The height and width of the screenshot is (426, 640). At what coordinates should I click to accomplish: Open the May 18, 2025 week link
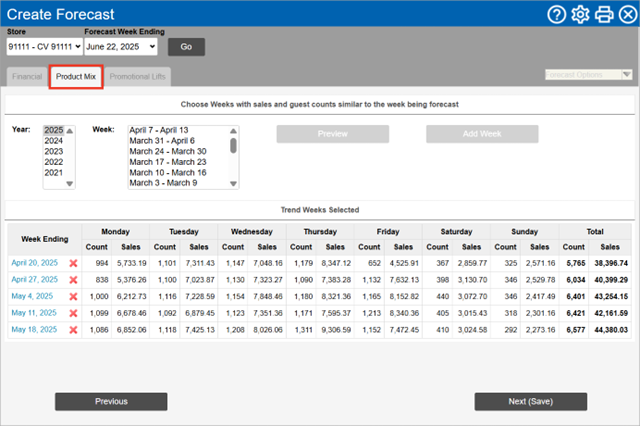pyautogui.click(x=34, y=330)
